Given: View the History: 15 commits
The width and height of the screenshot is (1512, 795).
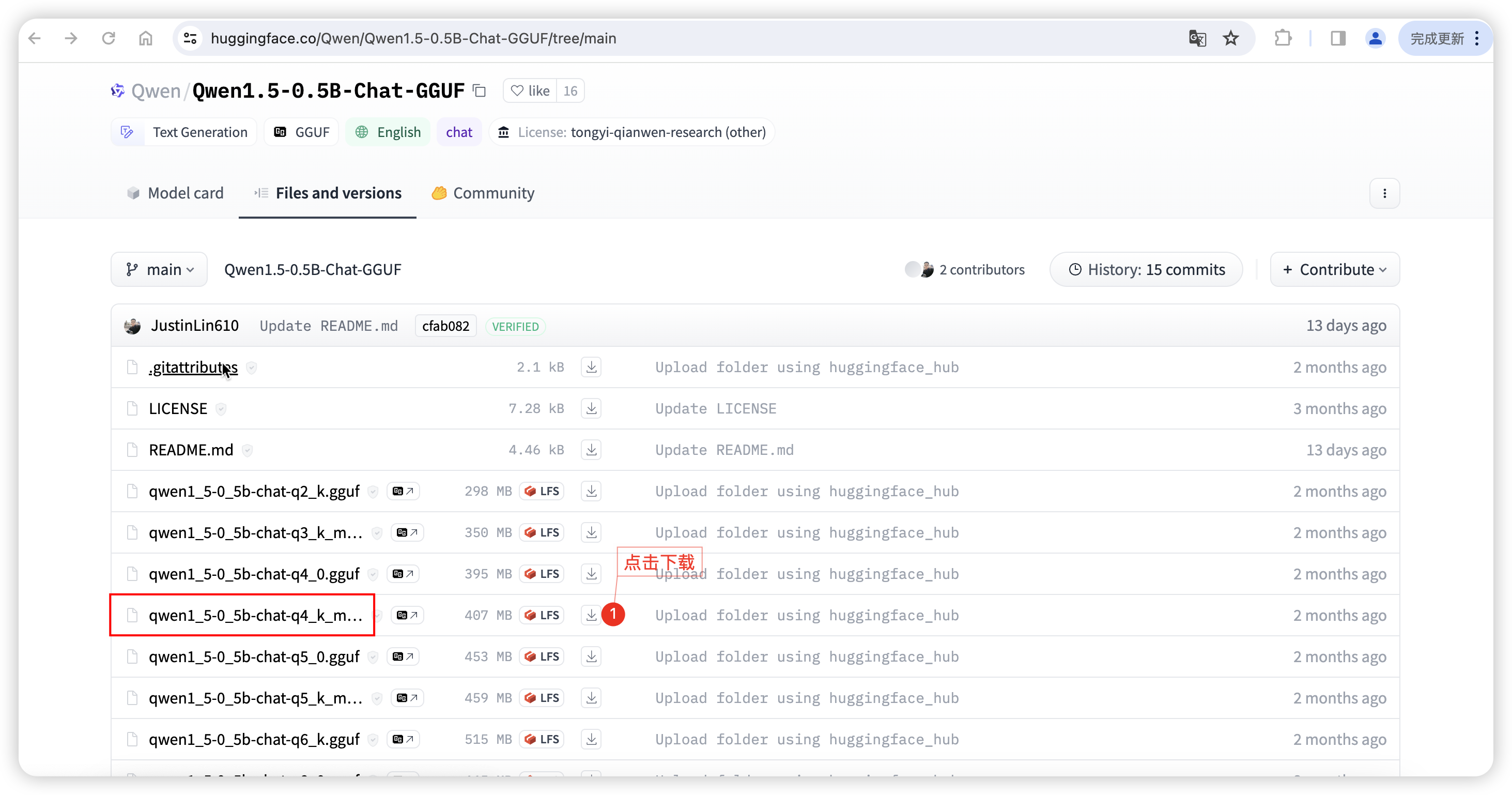Looking at the screenshot, I should (x=1145, y=269).
